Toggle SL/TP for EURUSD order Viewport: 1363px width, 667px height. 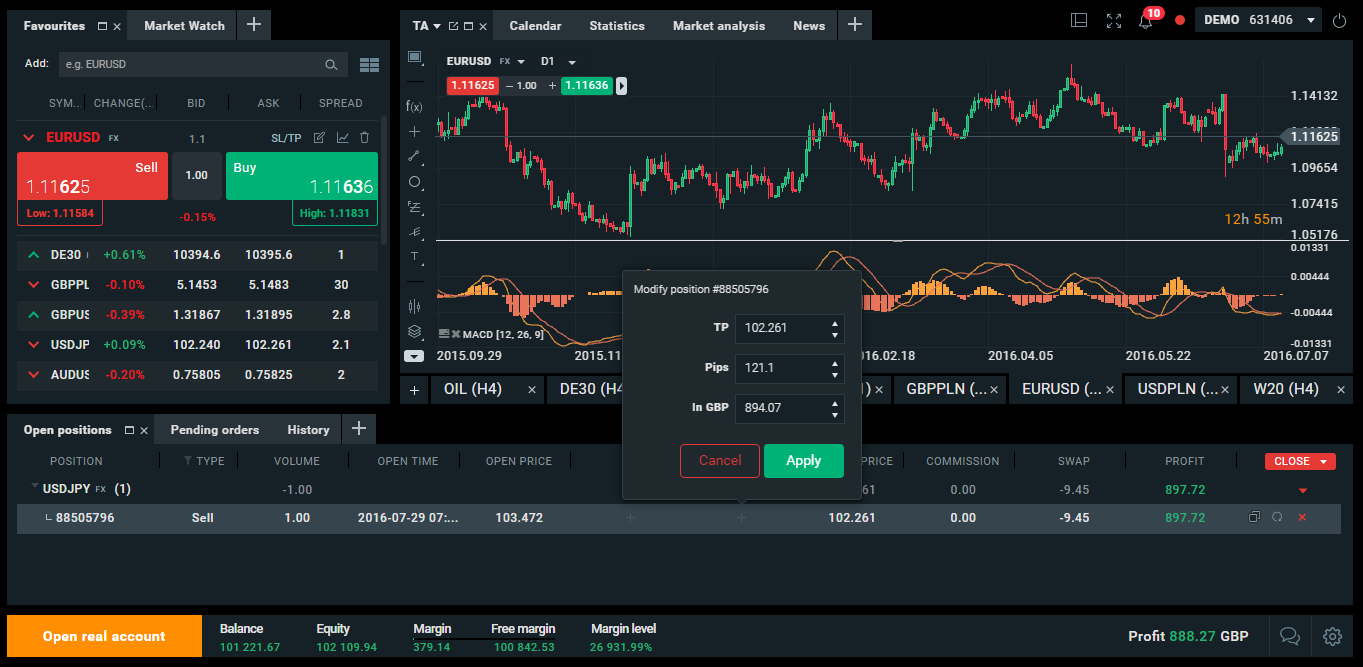286,138
